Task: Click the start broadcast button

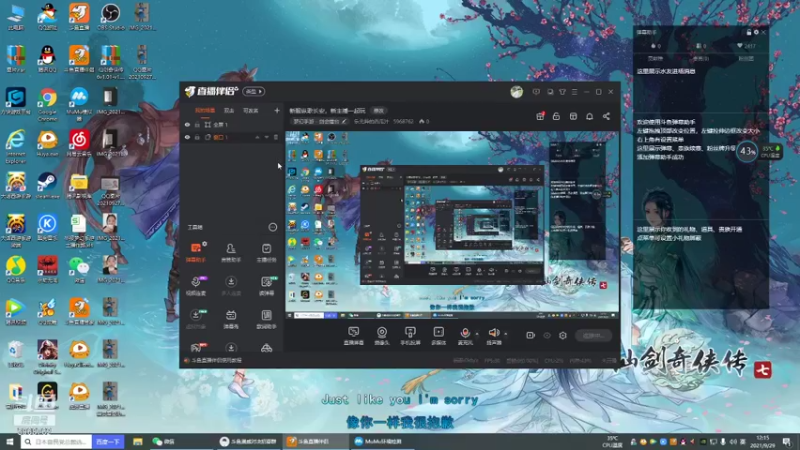Action: [x=593, y=336]
